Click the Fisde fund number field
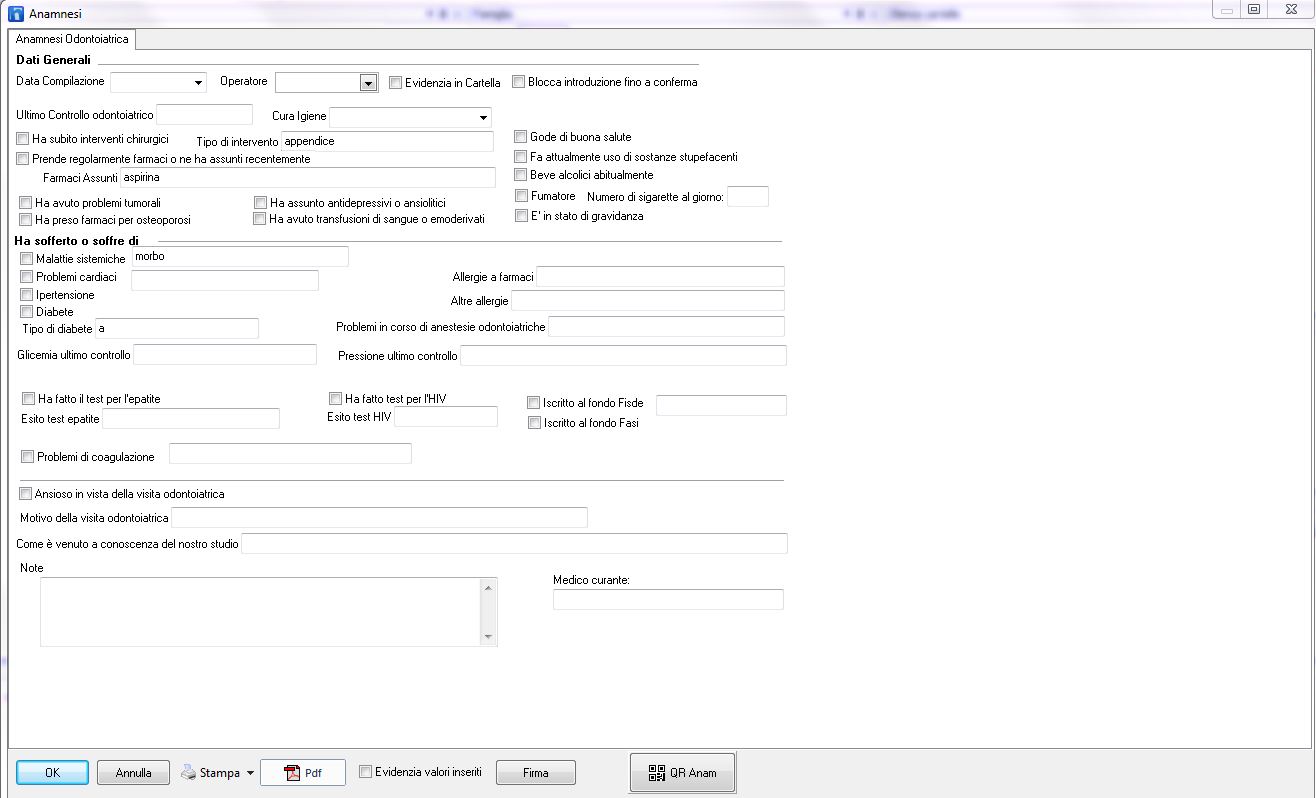Screen dimensions: 1316x798 [x=721, y=405]
